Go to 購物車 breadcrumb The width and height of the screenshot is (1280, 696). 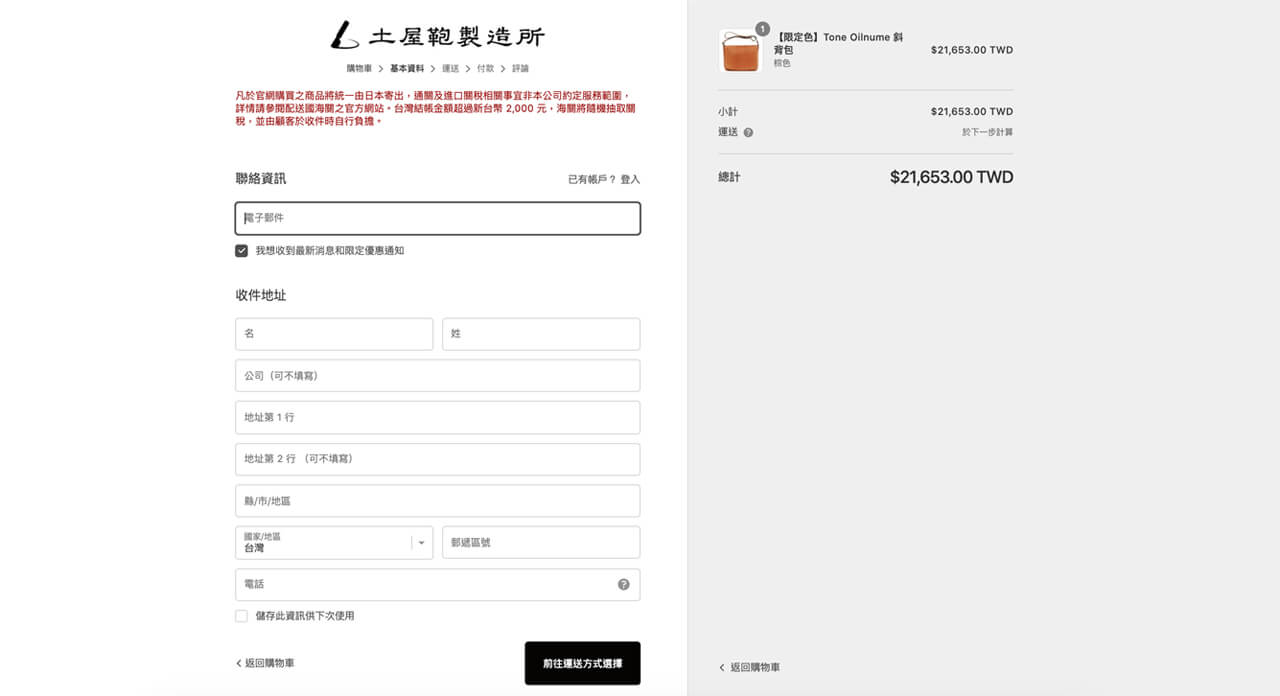click(x=360, y=68)
